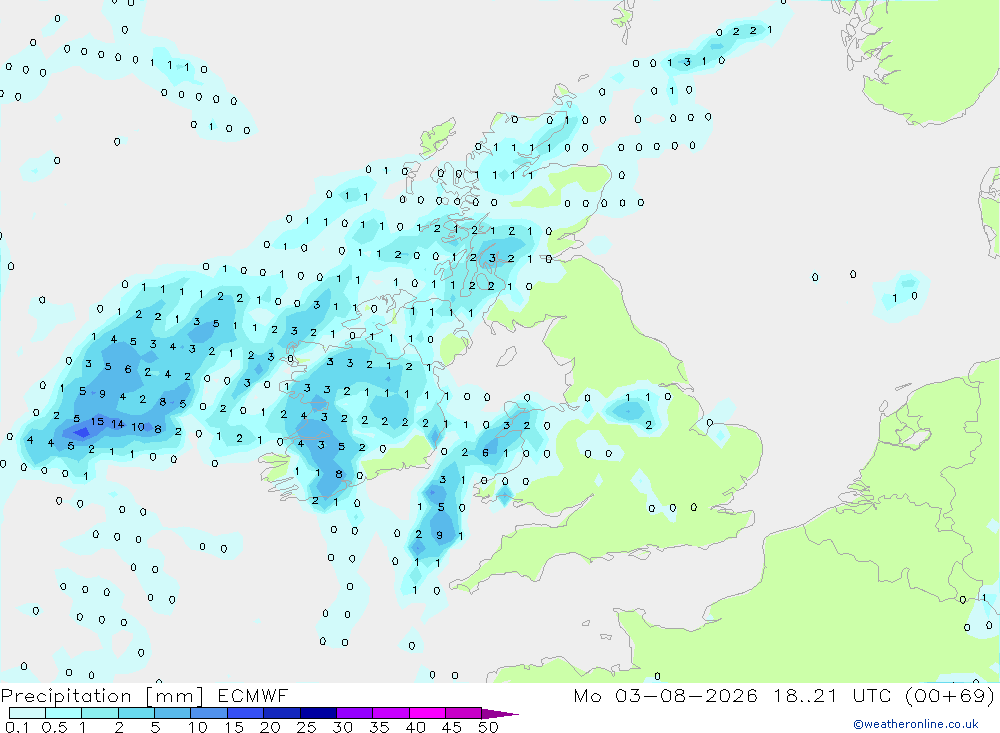
Task: Open the weatheronline.co.uk copyright link
Action: (x=916, y=724)
